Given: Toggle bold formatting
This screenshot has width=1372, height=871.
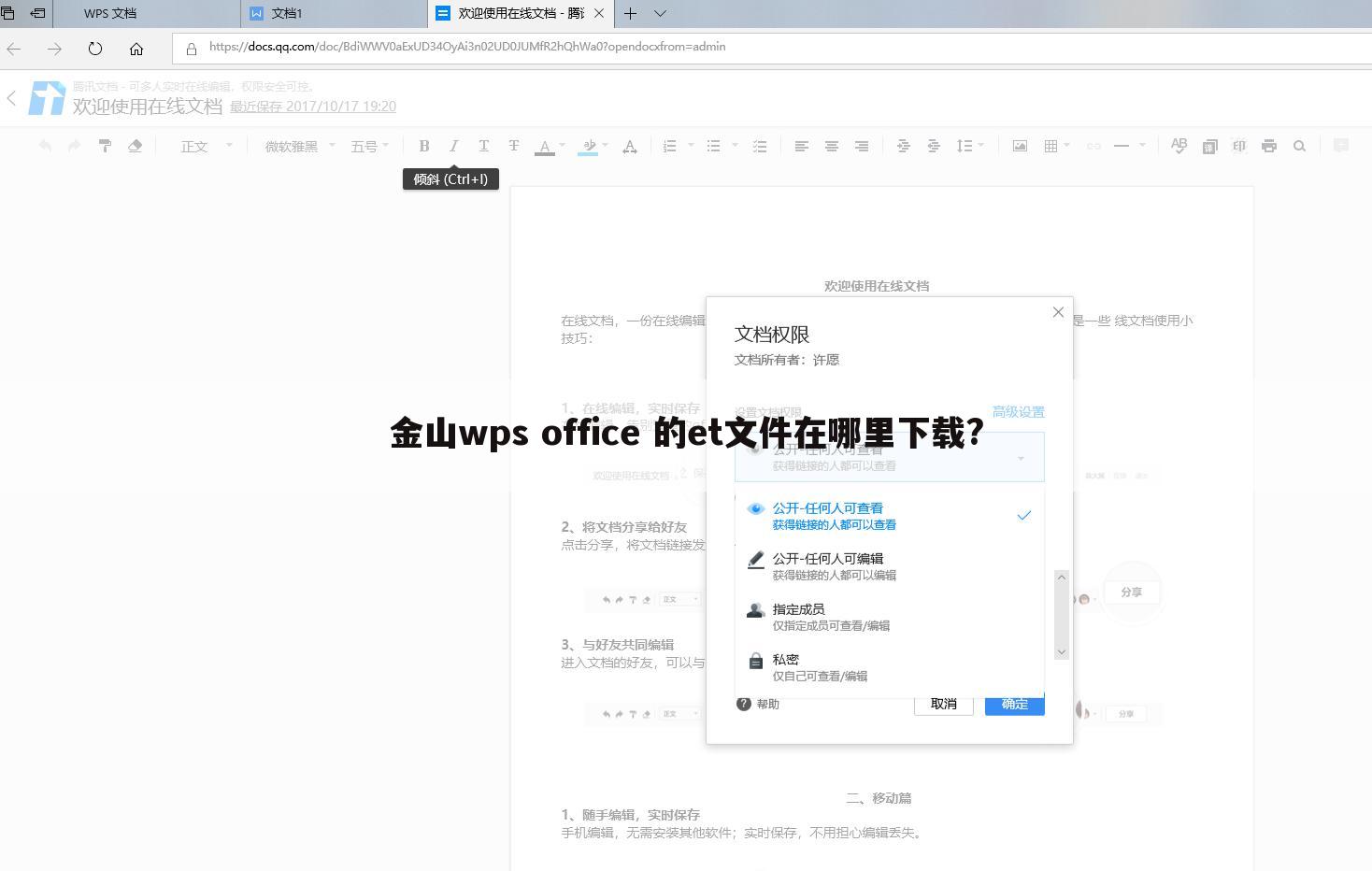Looking at the screenshot, I should (x=424, y=146).
